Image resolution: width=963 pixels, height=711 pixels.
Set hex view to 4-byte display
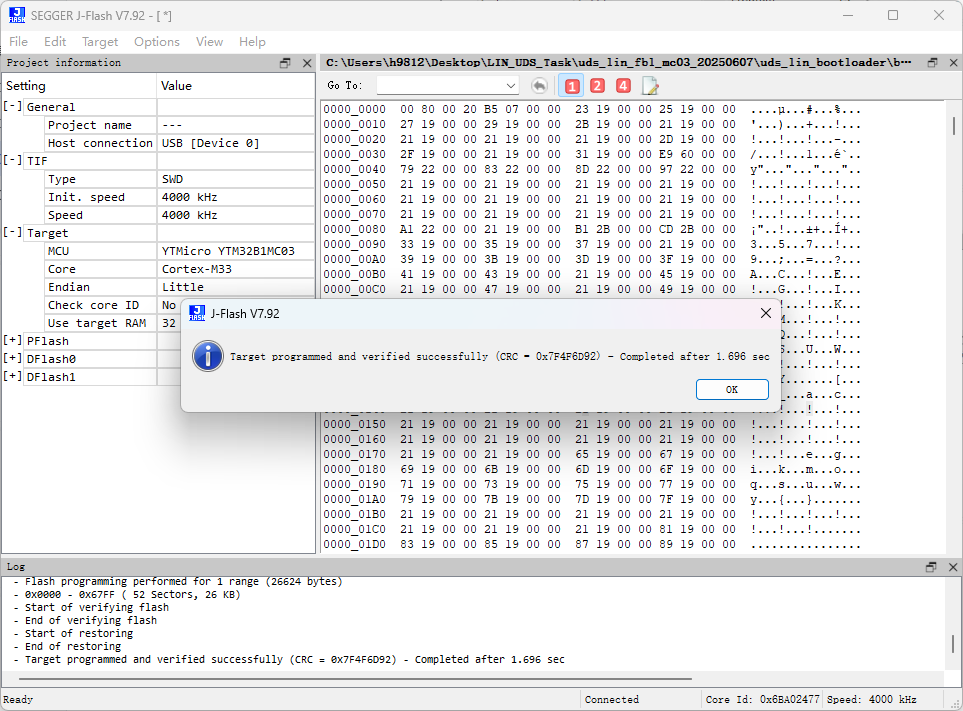[623, 86]
